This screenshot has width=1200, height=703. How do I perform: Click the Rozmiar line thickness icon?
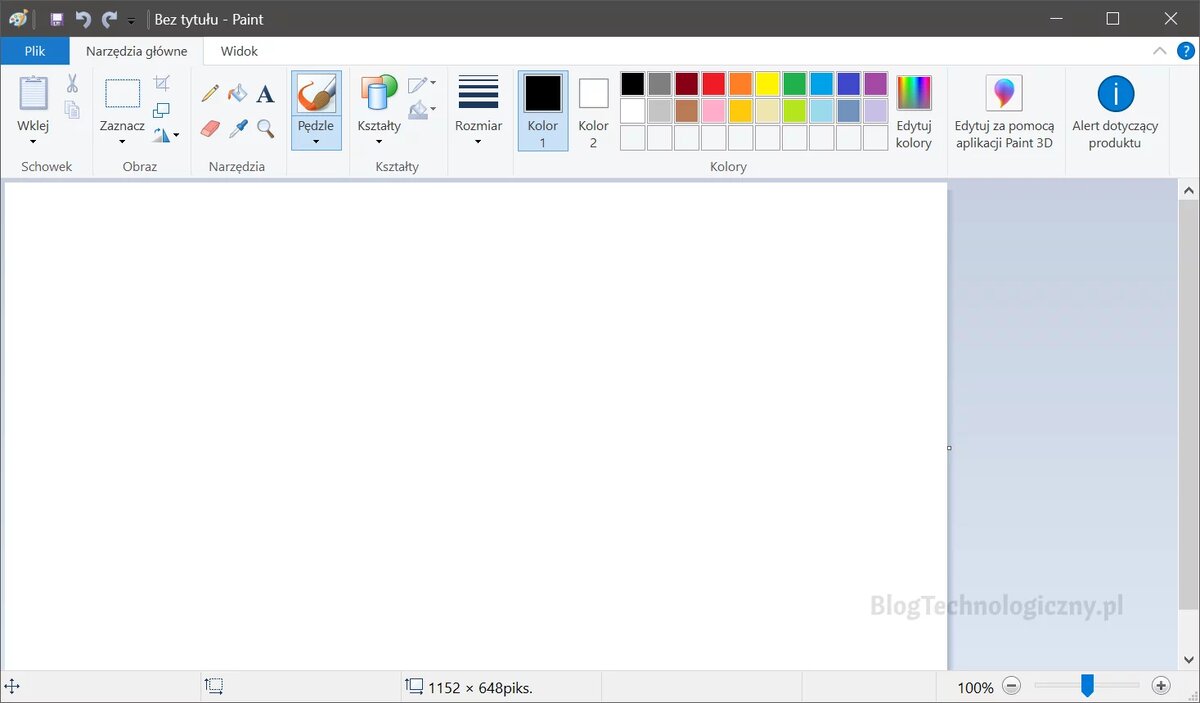(478, 91)
